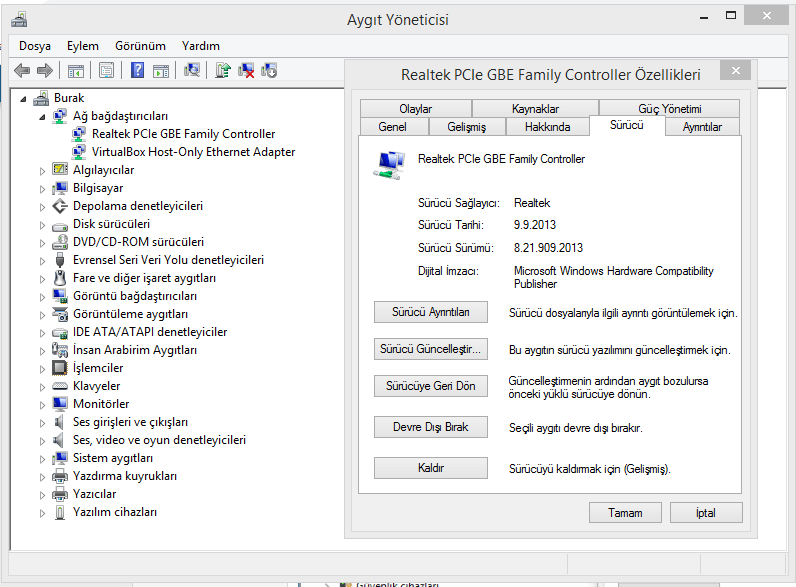Click the Uninstall device red-X icon

246,70
